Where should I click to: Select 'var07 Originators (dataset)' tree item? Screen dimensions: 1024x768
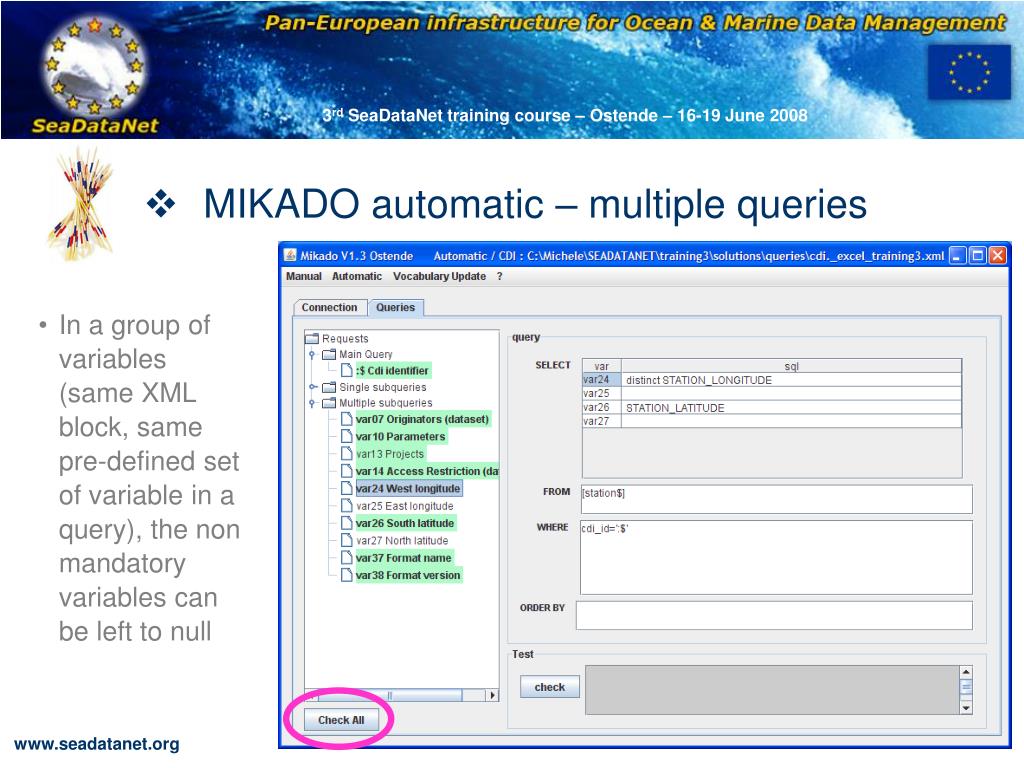(423, 419)
